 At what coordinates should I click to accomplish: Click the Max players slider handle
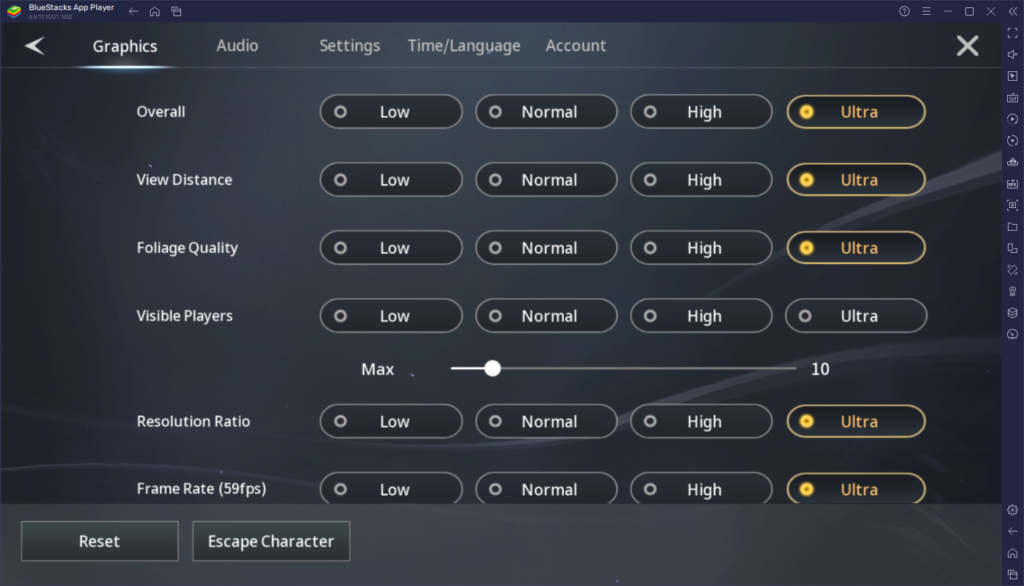pyautogui.click(x=492, y=368)
